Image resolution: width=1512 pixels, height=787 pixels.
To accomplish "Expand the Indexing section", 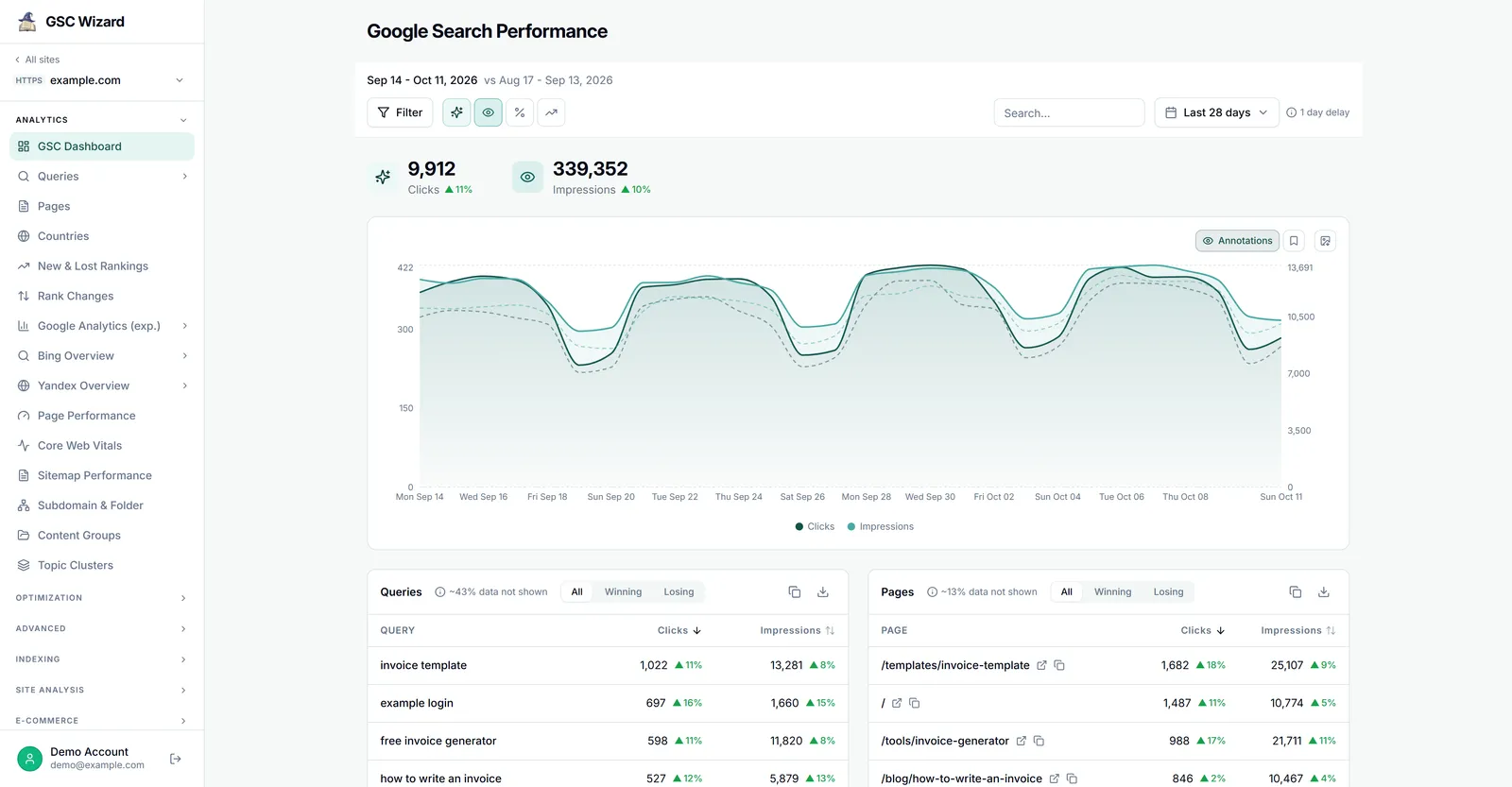I will (102, 659).
